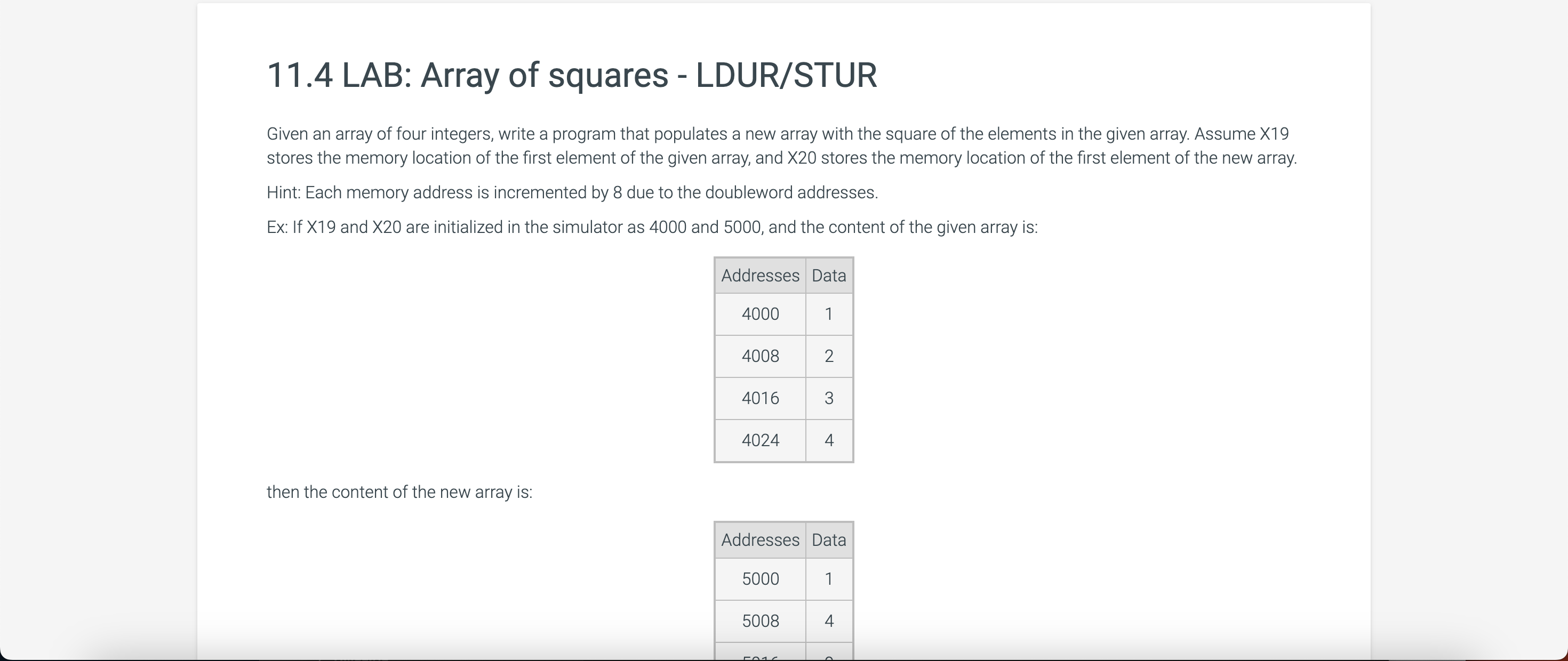Click the cell containing address 4008
The height and width of the screenshot is (661, 1568).
759,356
